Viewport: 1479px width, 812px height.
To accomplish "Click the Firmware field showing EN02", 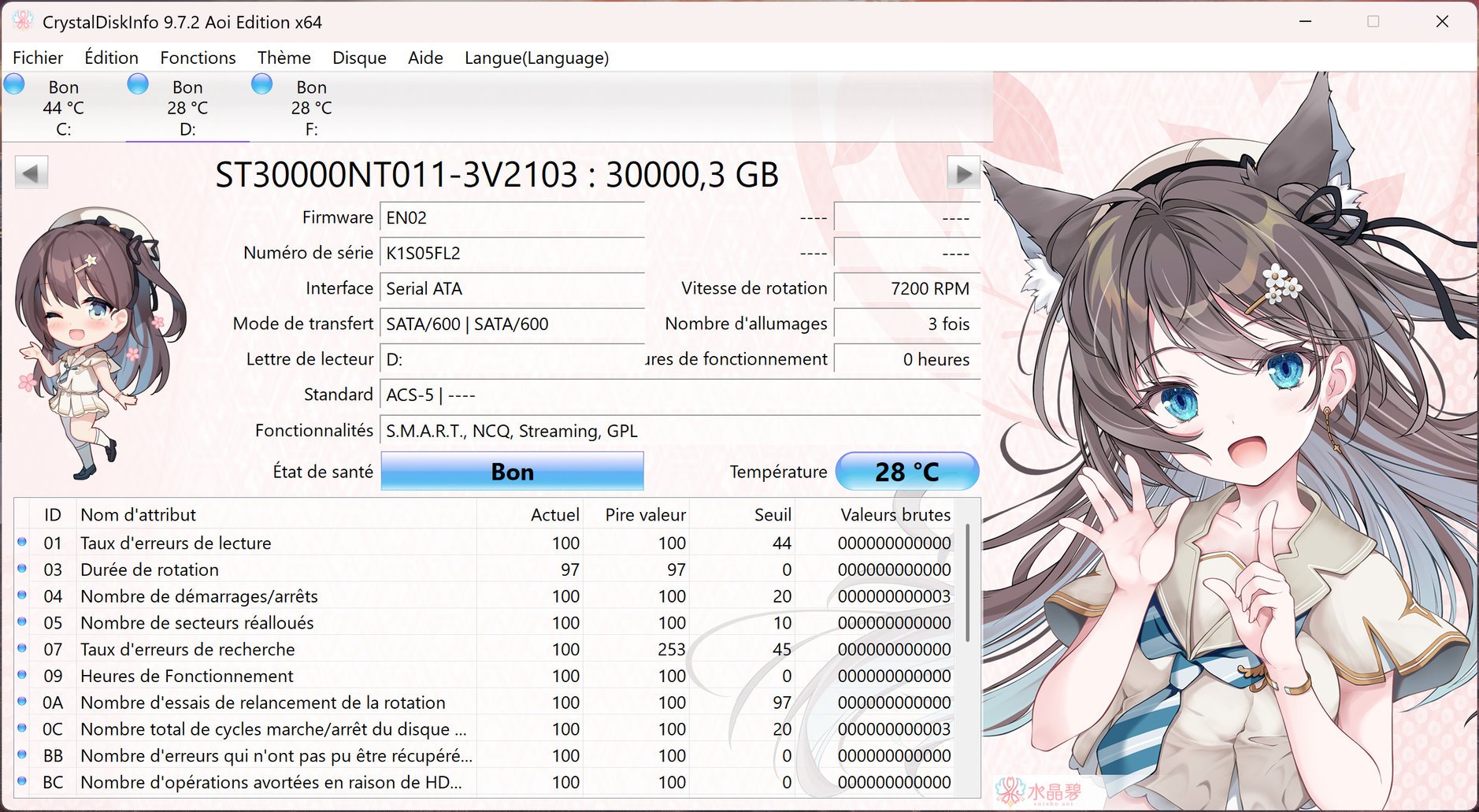I will coord(512,217).
